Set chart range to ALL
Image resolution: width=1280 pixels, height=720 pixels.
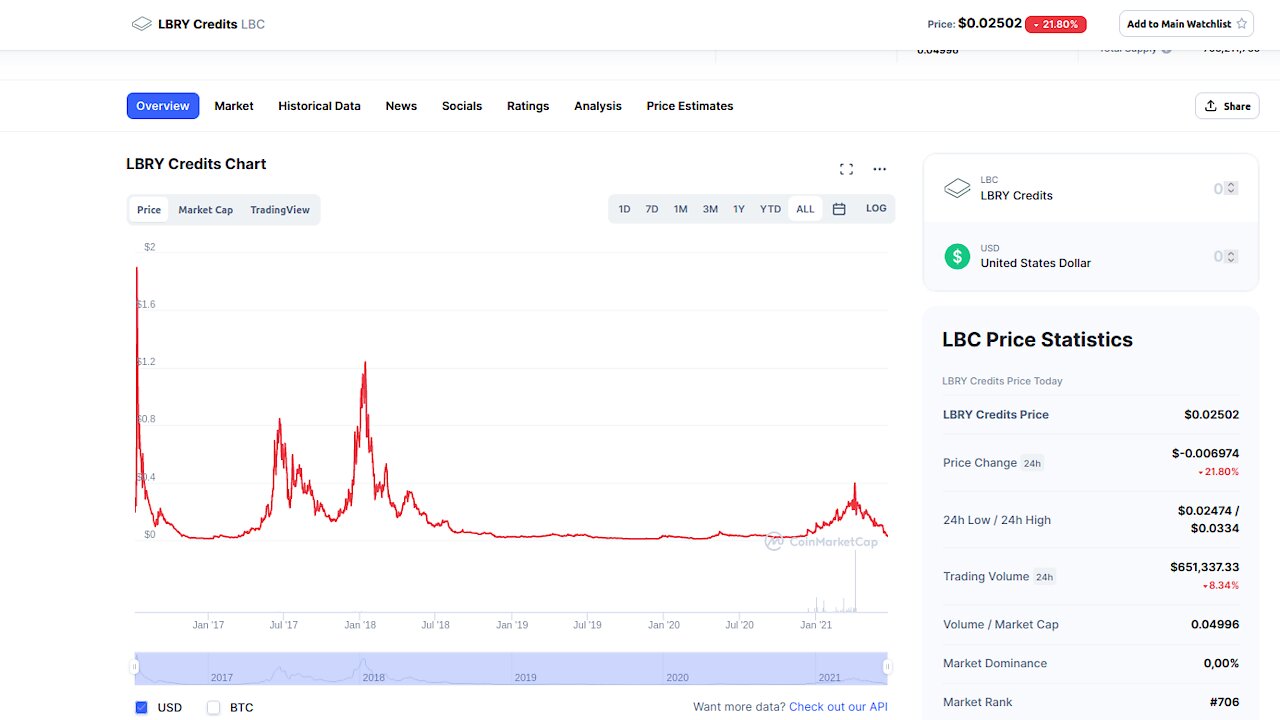[805, 209]
